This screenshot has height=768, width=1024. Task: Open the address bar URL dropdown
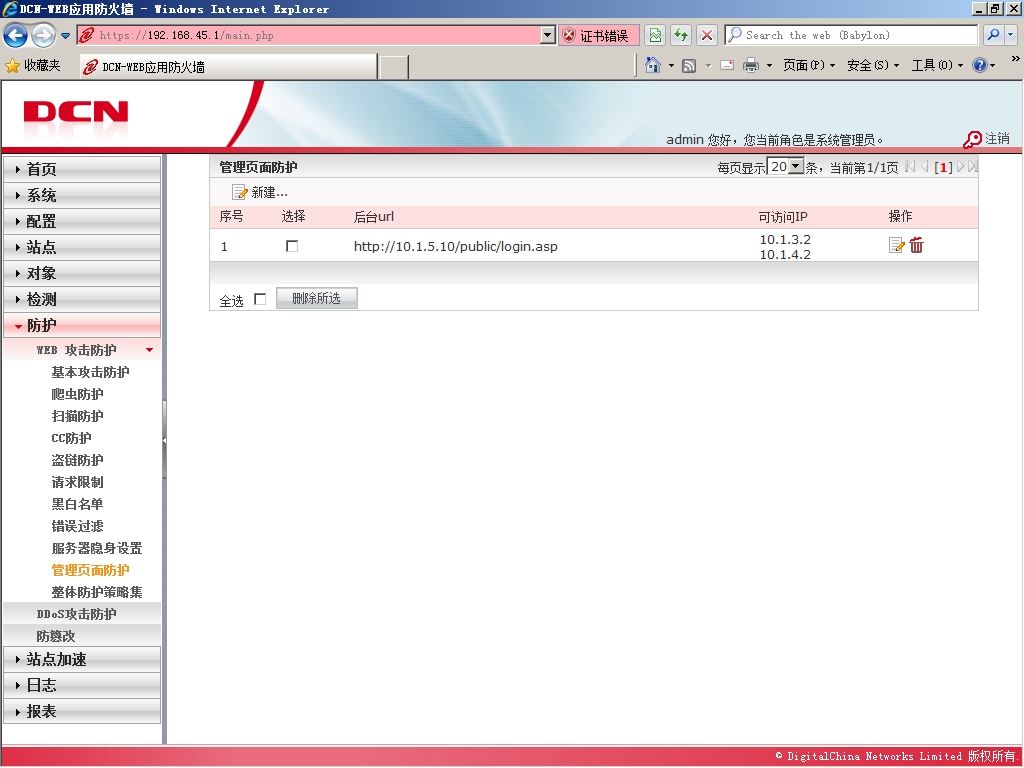[548, 35]
